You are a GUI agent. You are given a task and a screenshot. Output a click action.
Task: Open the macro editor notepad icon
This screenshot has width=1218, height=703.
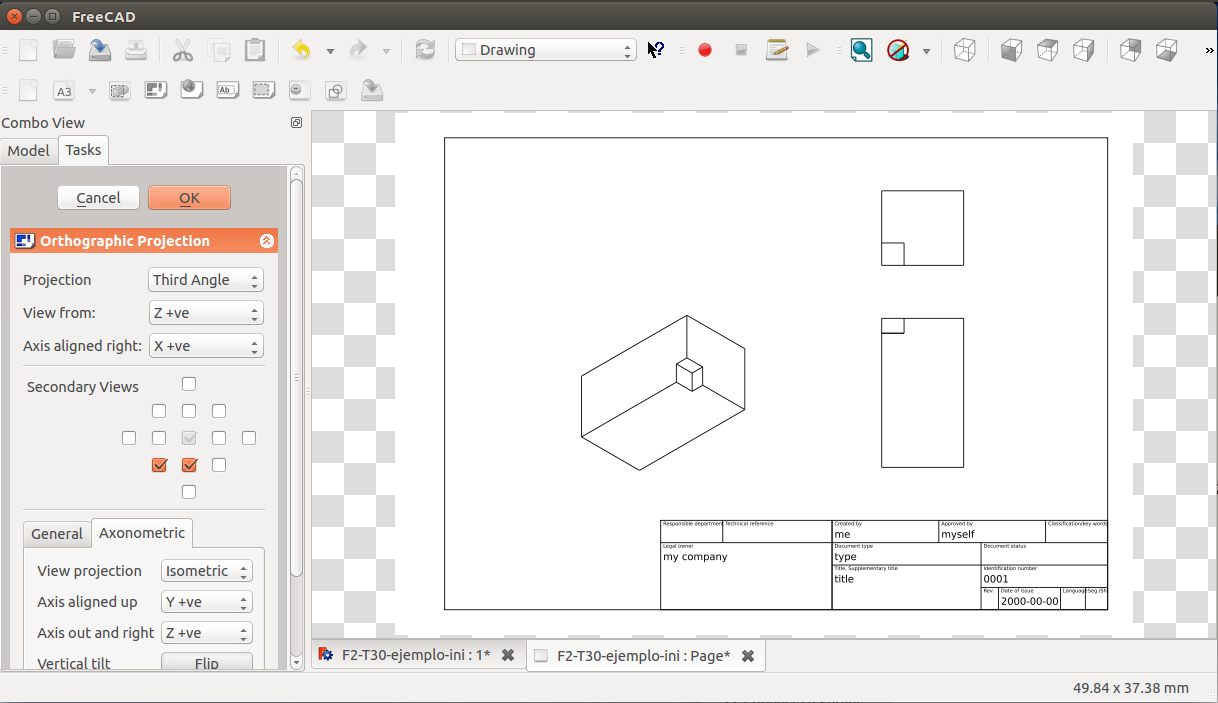(x=777, y=50)
